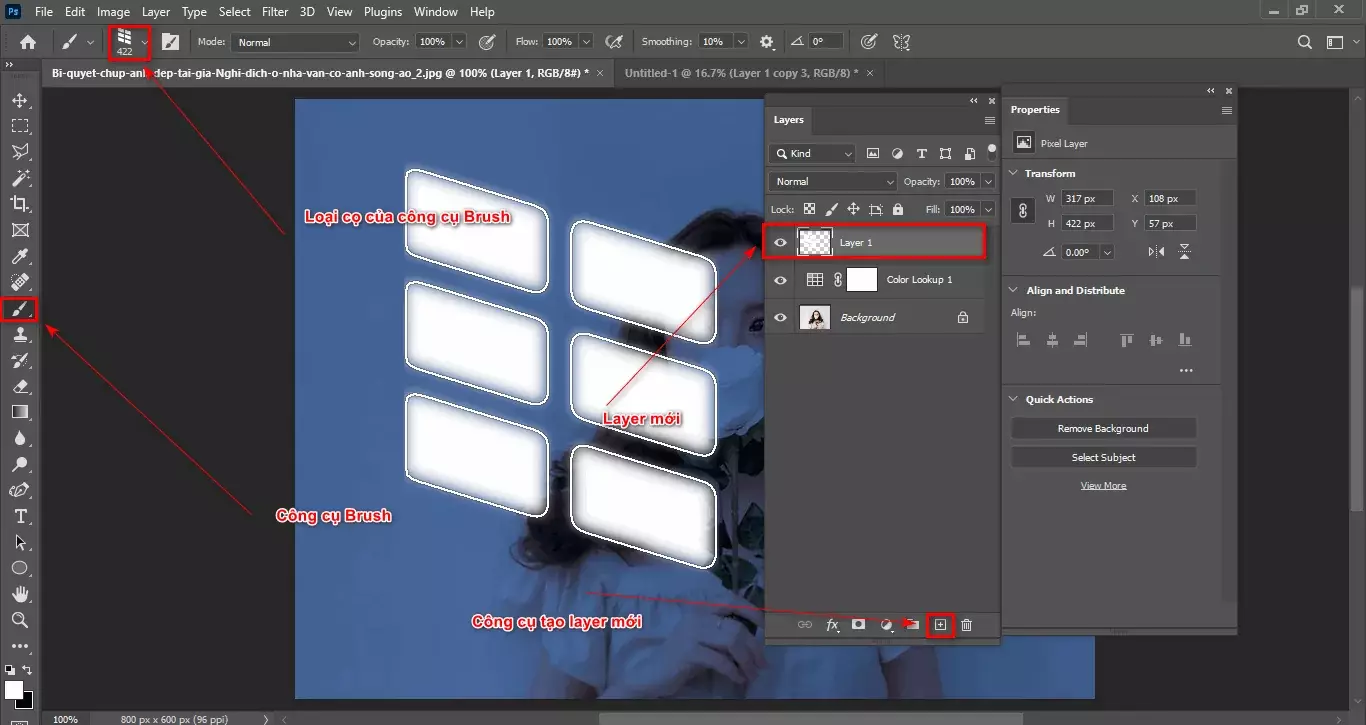This screenshot has height=725, width=1366.
Task: Collapse the Transform section in Properties
Action: click(1013, 173)
